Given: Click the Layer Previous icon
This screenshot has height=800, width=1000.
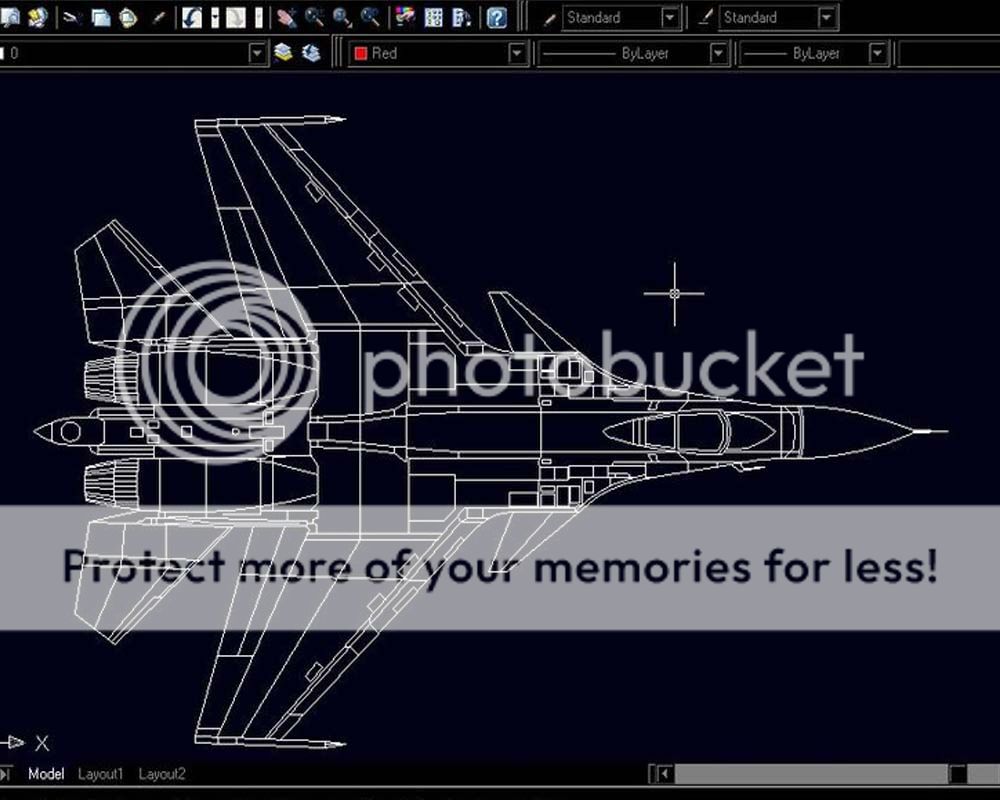Looking at the screenshot, I should click(x=311, y=53).
